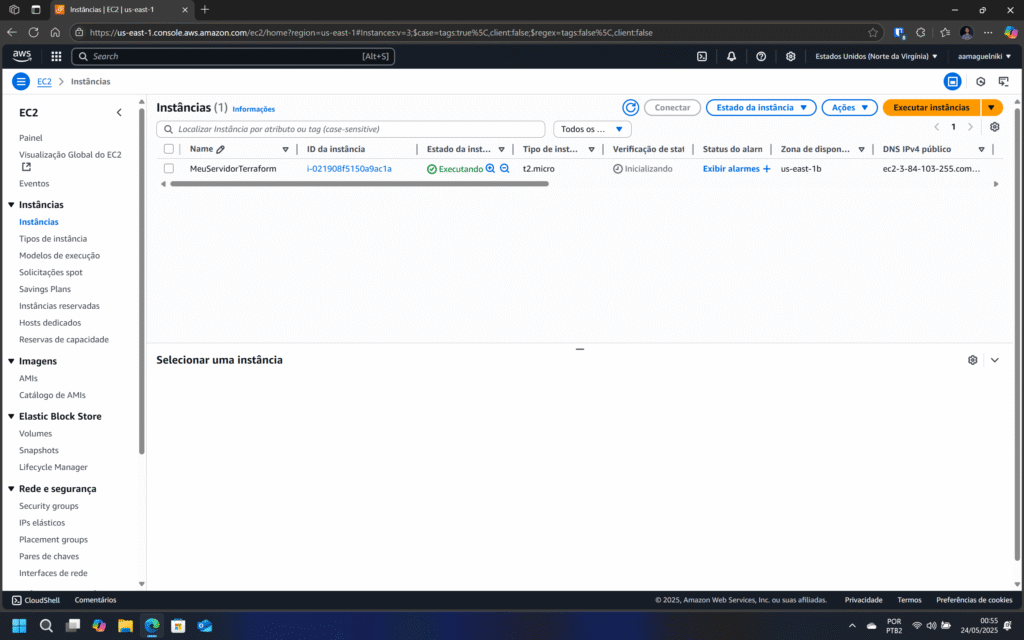
Task: Open Pares de chaves page
Action: (x=49, y=556)
